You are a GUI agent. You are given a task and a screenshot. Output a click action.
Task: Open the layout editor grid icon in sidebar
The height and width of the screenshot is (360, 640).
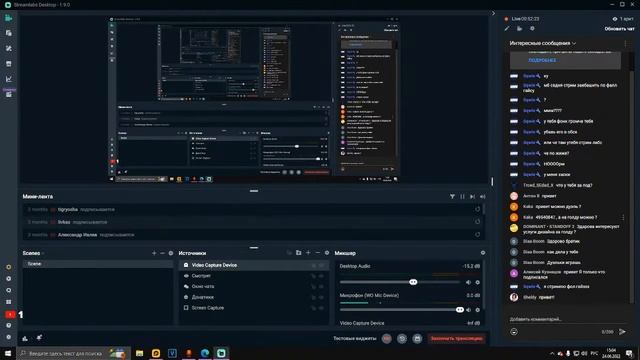click(9, 302)
